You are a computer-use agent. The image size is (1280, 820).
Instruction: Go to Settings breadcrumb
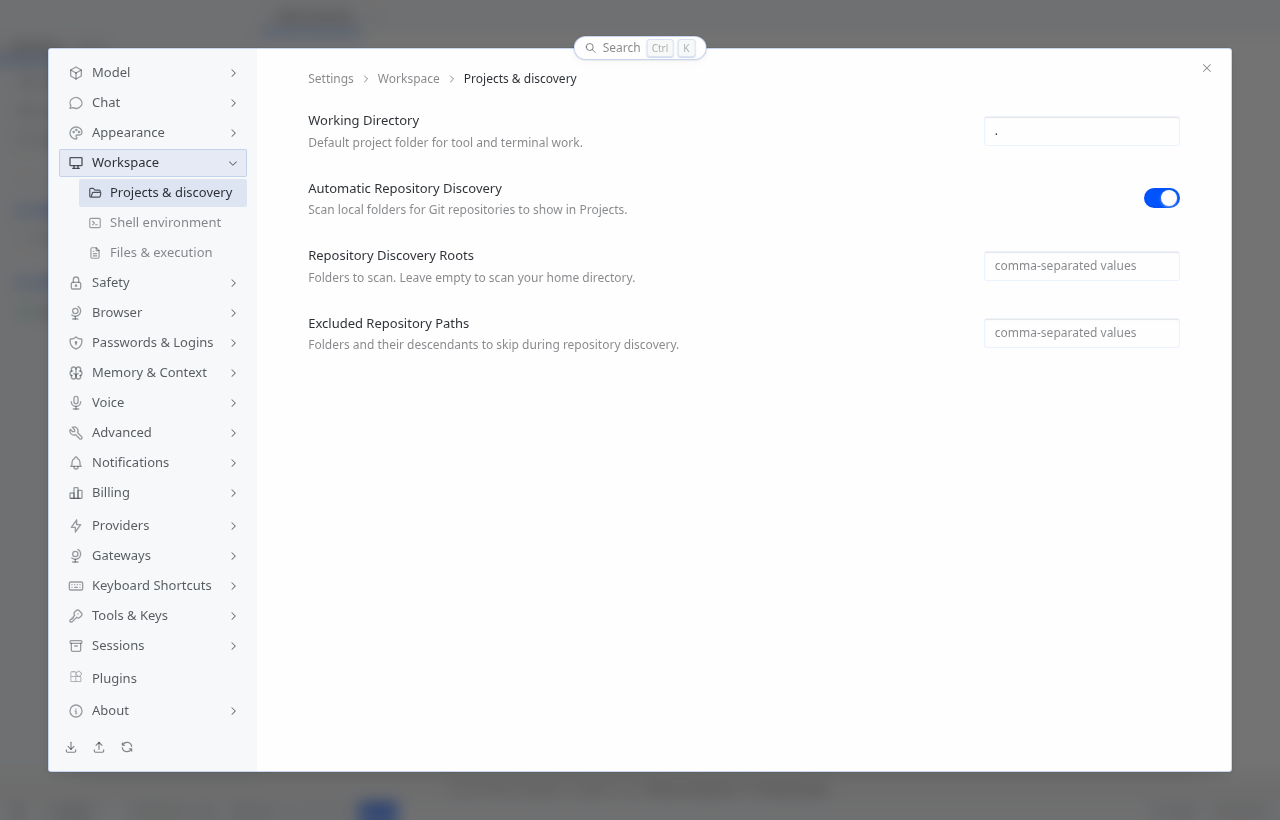[x=331, y=79]
